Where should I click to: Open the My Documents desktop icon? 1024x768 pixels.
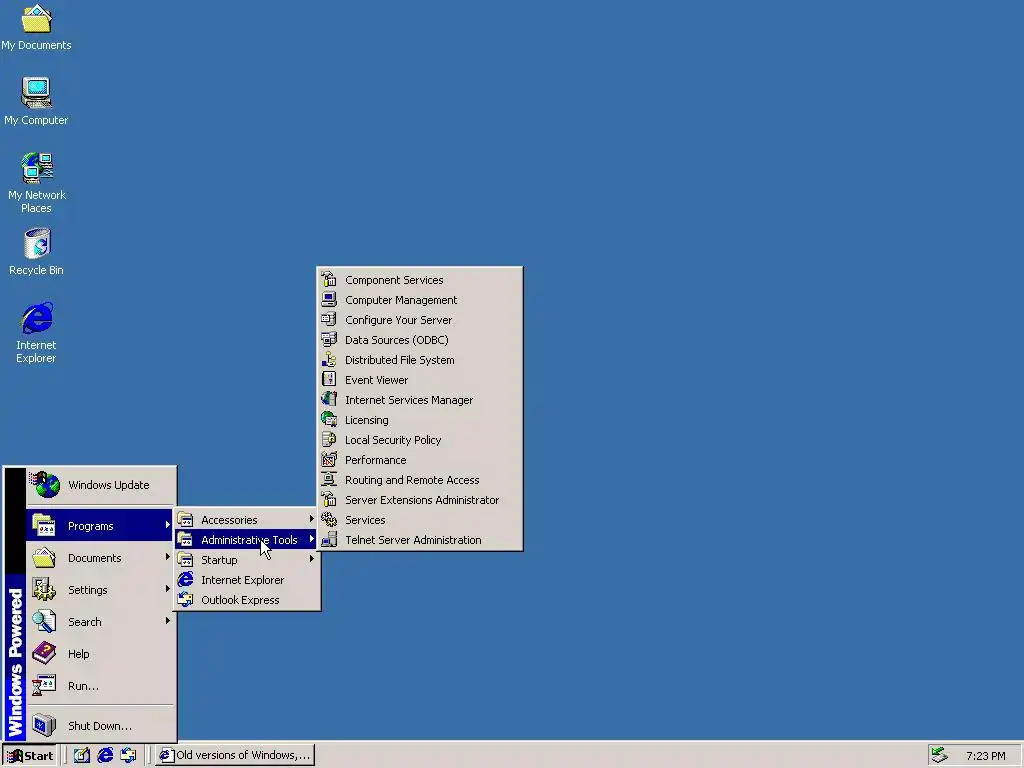[x=36, y=27]
